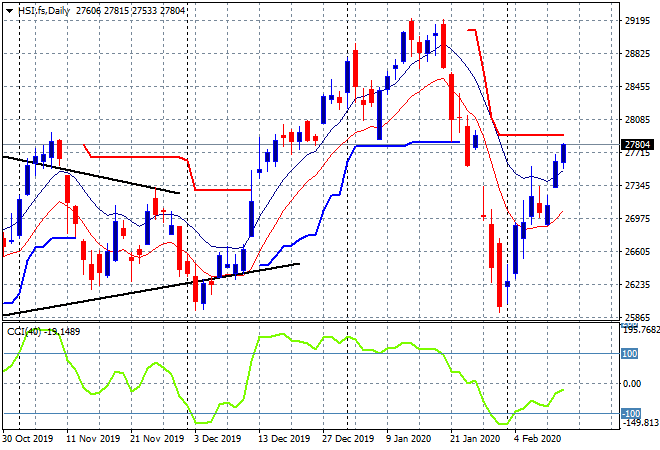Click the 26605 price axis label
The width and height of the screenshot is (660, 450).
point(637,251)
